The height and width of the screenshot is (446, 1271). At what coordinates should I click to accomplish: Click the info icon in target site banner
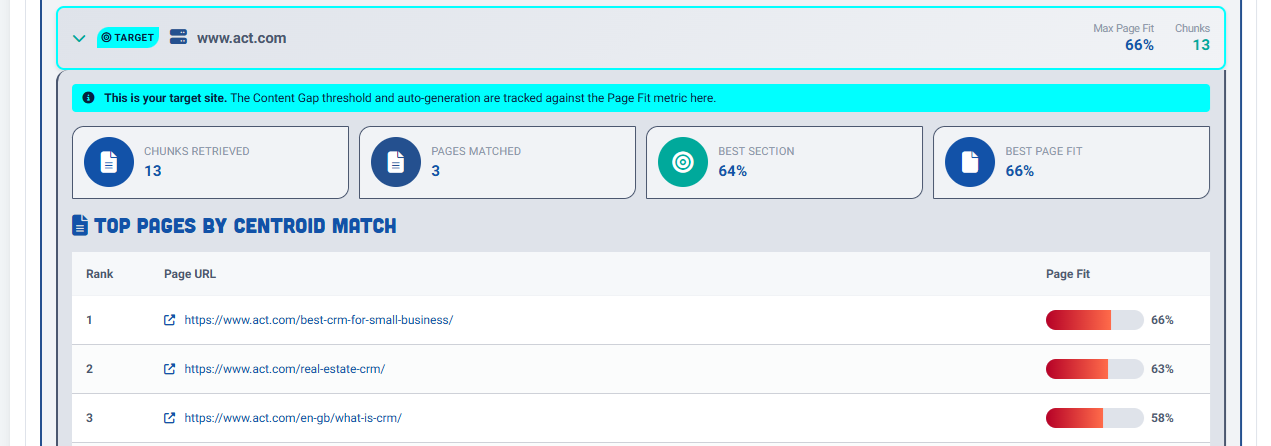tap(89, 98)
